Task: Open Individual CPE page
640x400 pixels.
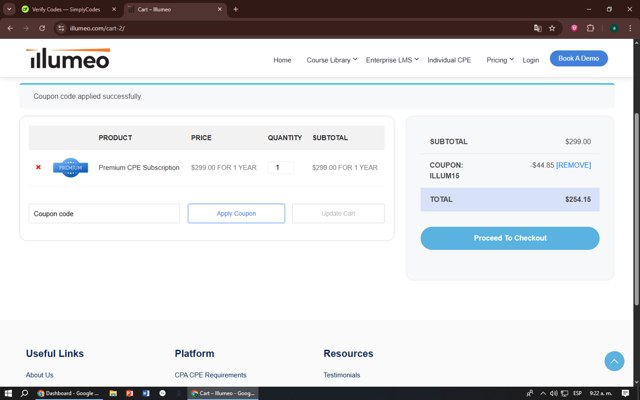Action: tap(449, 60)
